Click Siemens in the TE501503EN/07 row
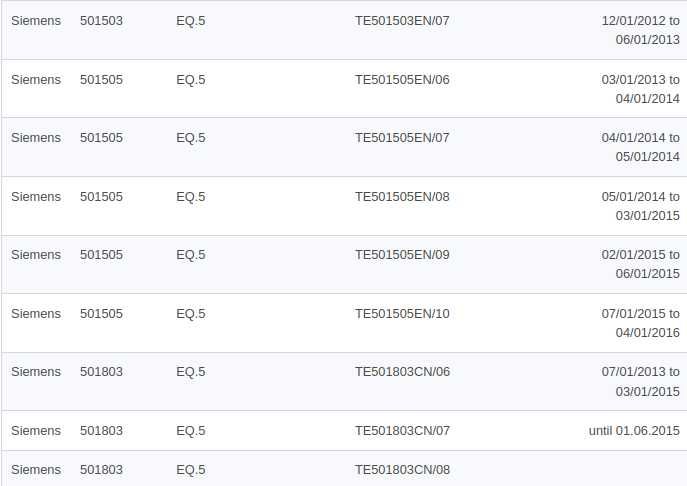 click(36, 21)
